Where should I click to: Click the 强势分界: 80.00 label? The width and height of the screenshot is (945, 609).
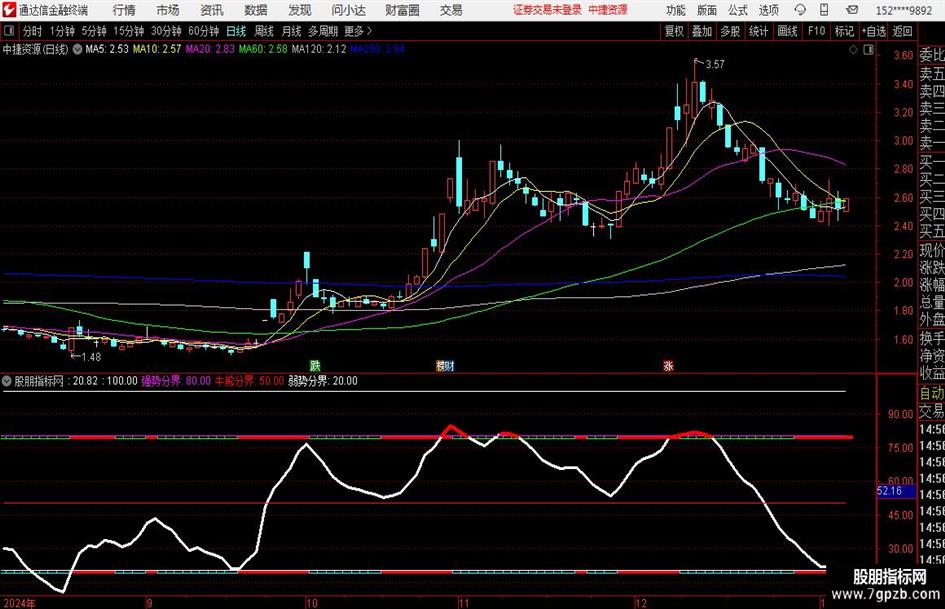[x=176, y=381]
